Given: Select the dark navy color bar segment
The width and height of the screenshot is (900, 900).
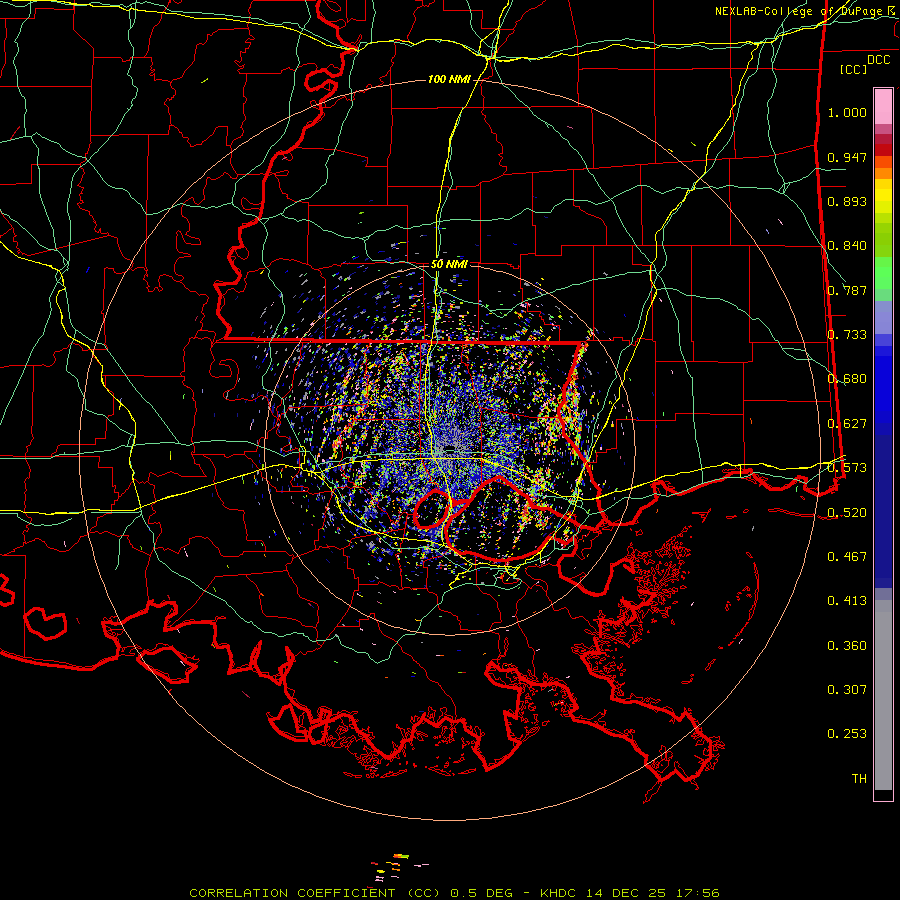Looking at the screenshot, I should [883, 511].
